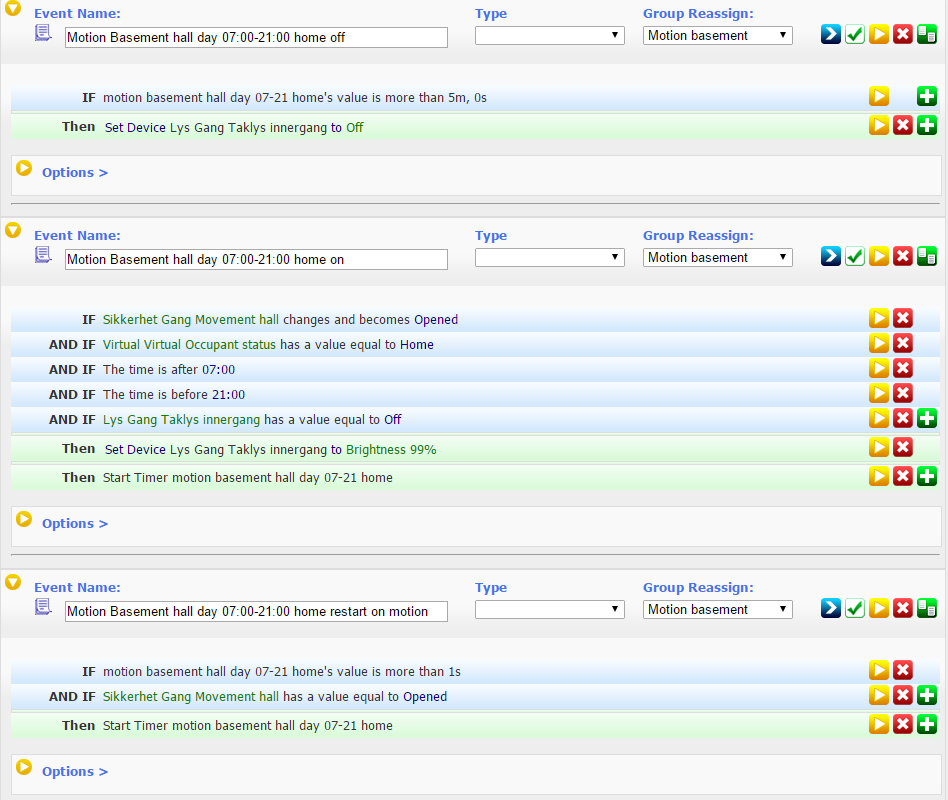
Task: Run the 'home off' event with blue arrow
Action: tap(831, 34)
